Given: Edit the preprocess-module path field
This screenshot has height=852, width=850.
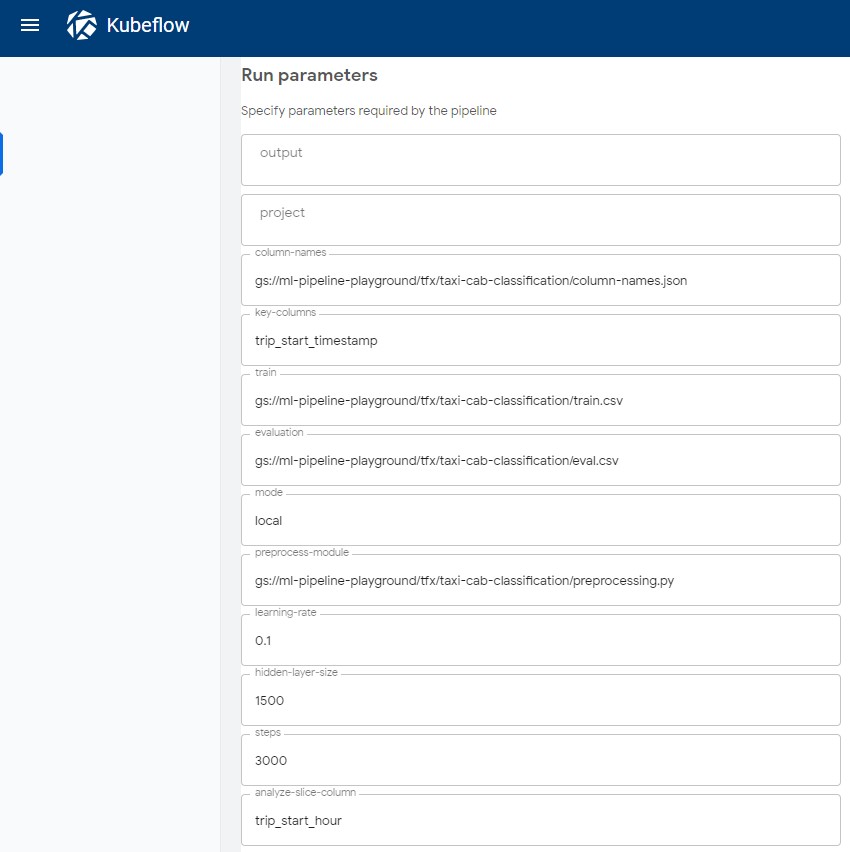Looking at the screenshot, I should (x=541, y=580).
